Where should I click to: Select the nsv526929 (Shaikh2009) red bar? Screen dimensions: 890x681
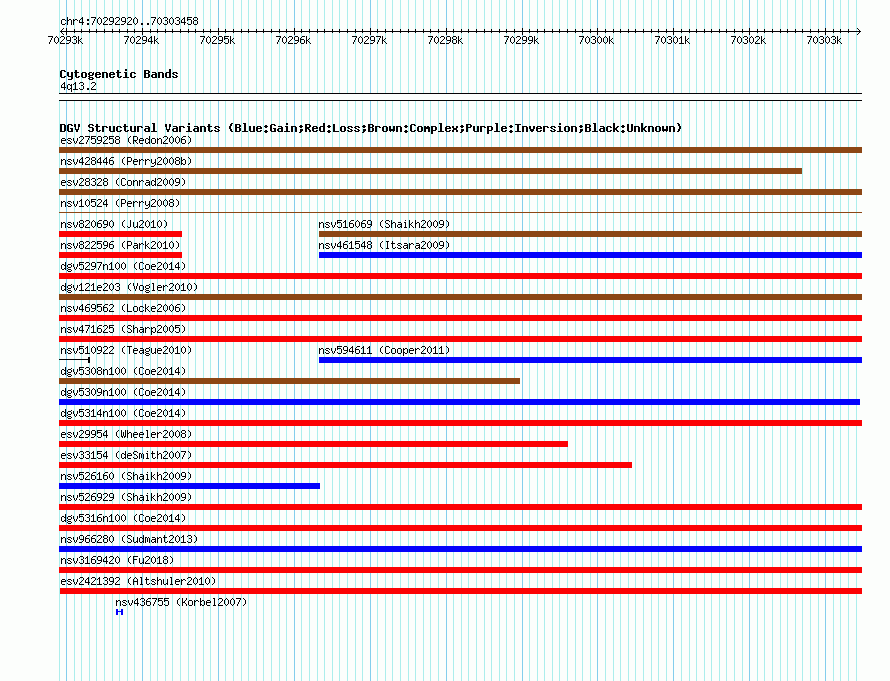click(x=460, y=507)
